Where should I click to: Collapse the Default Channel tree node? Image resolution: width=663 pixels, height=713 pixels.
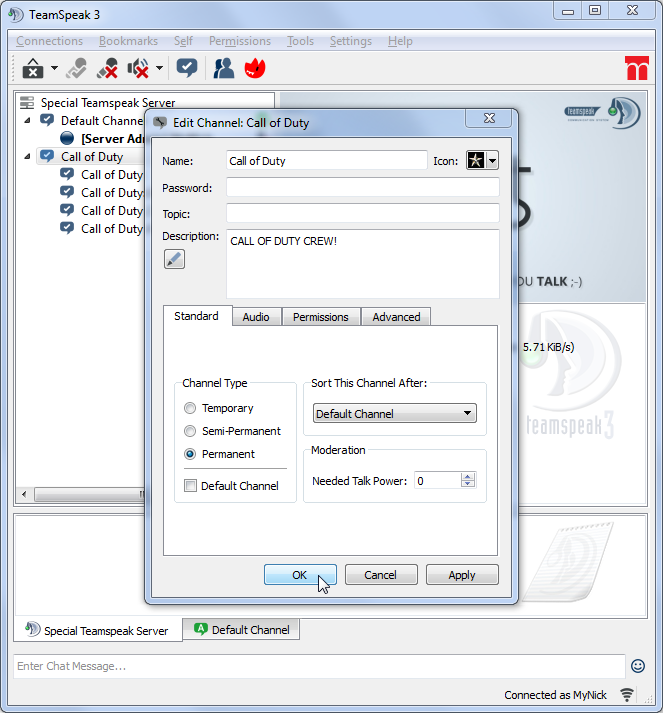click(x=27, y=121)
